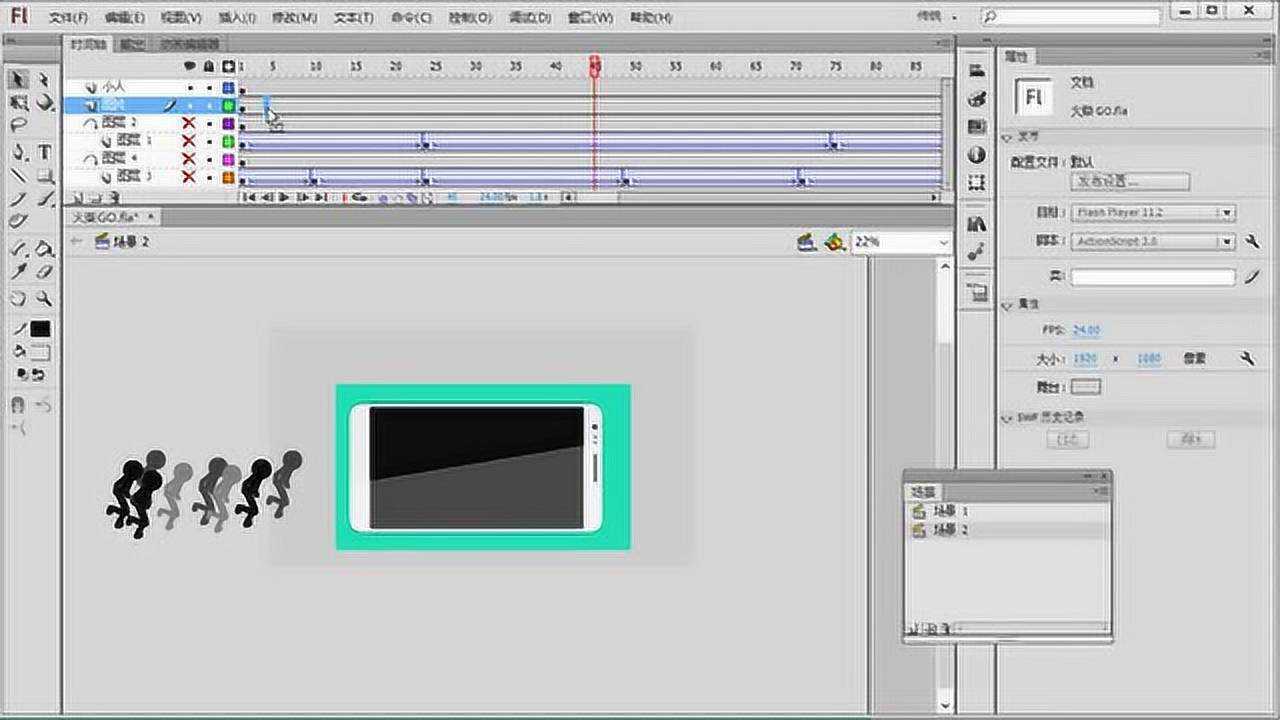
Task: Open Edit Symbols icon above stage
Action: tap(833, 242)
